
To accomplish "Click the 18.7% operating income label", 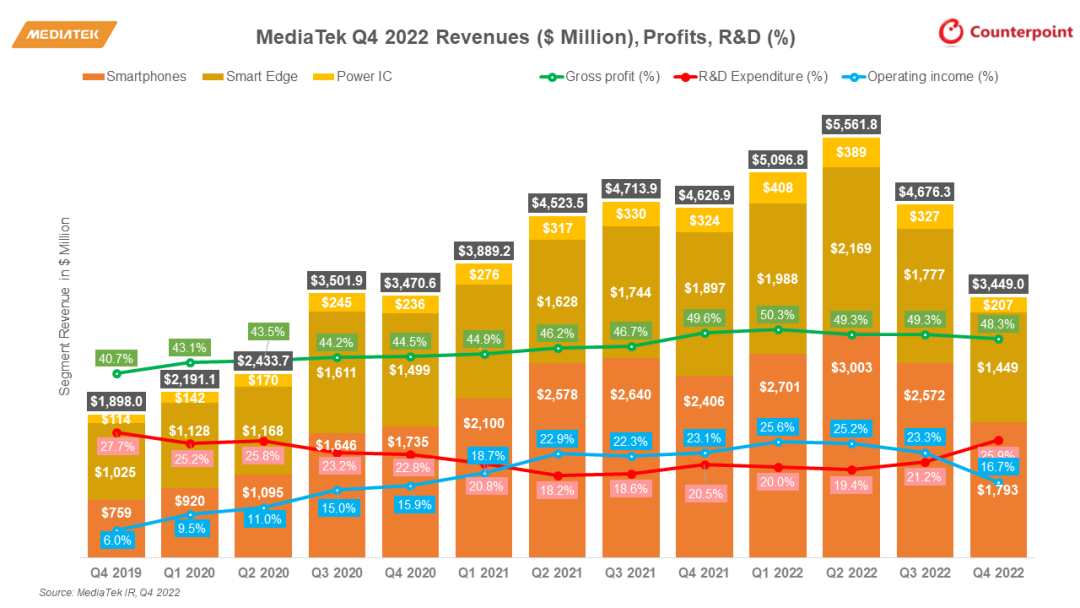I will point(488,456).
